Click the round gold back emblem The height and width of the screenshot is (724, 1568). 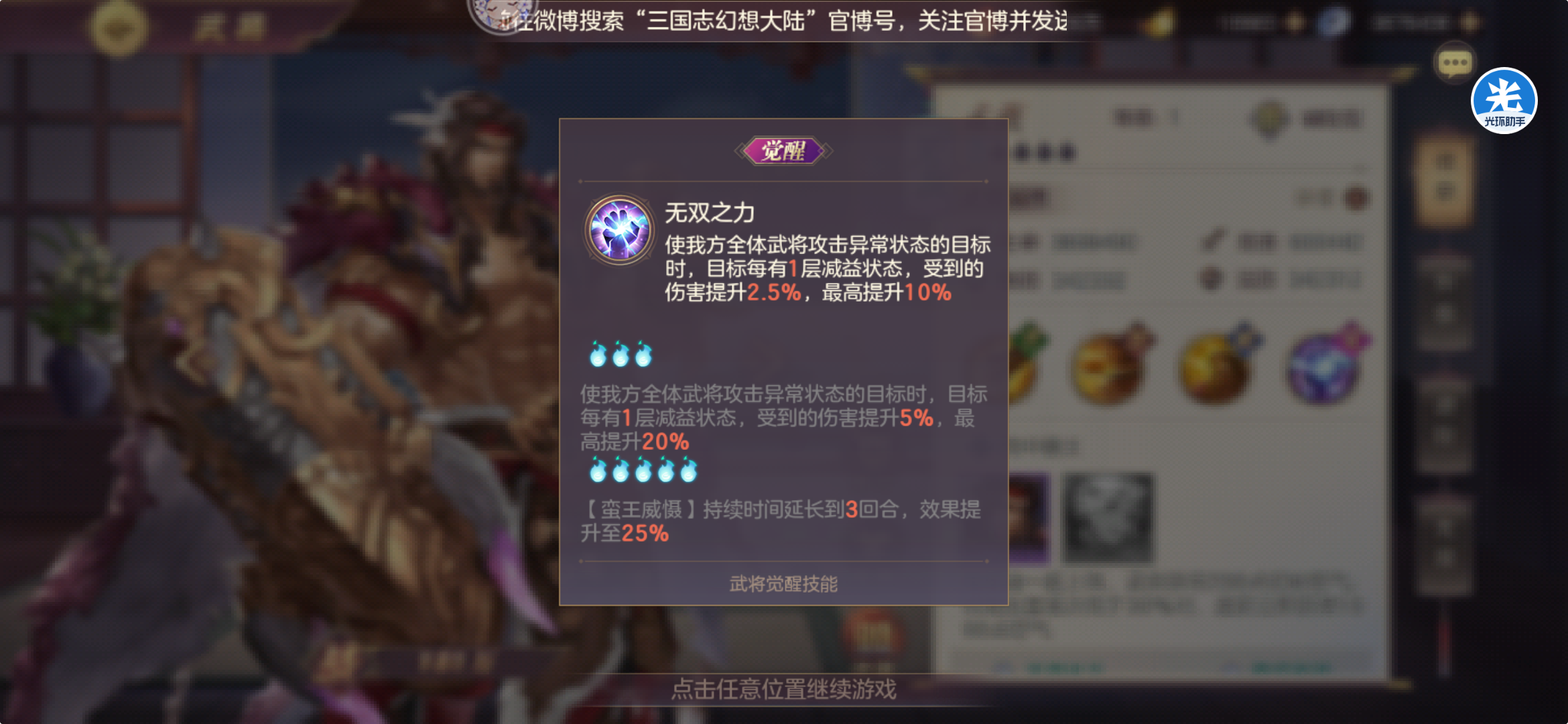pyautogui.click(x=119, y=27)
